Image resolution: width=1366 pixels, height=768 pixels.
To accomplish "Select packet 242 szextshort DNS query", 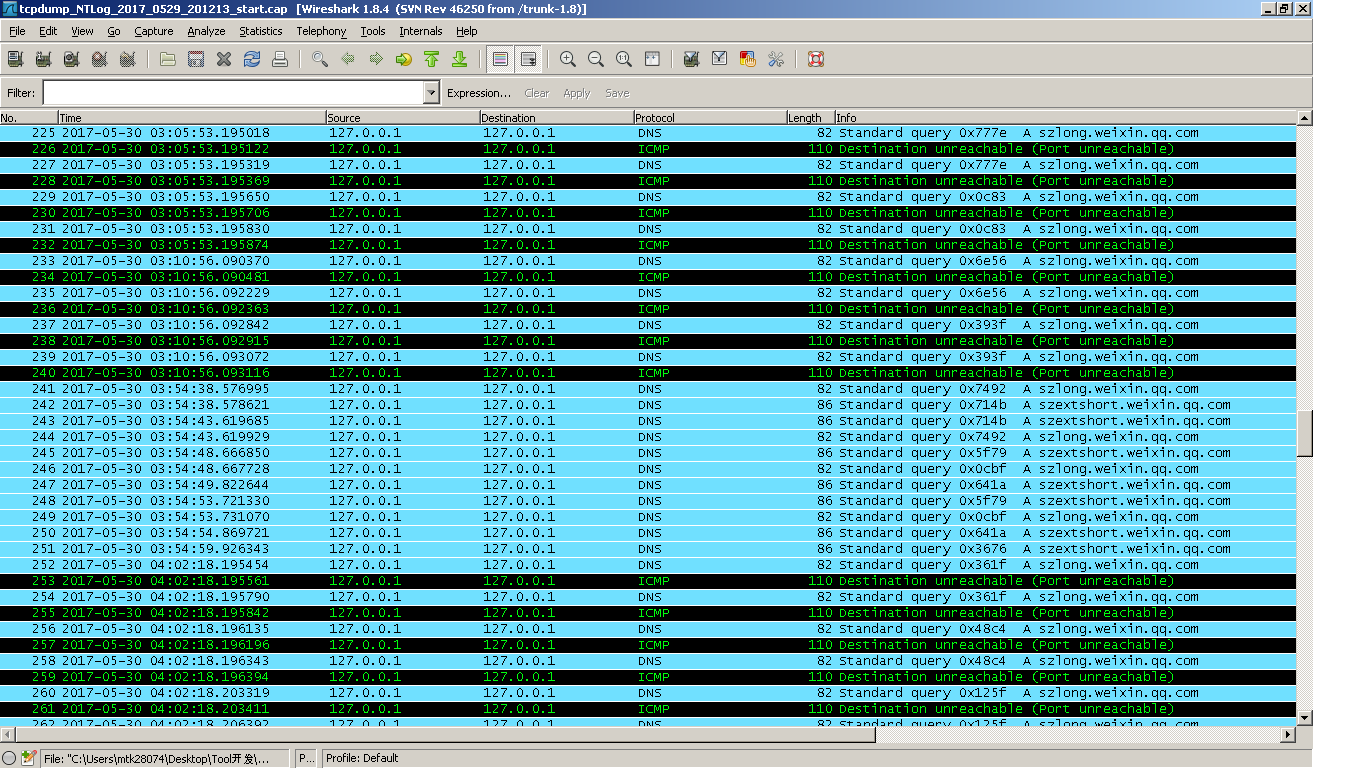I will (x=648, y=405).
